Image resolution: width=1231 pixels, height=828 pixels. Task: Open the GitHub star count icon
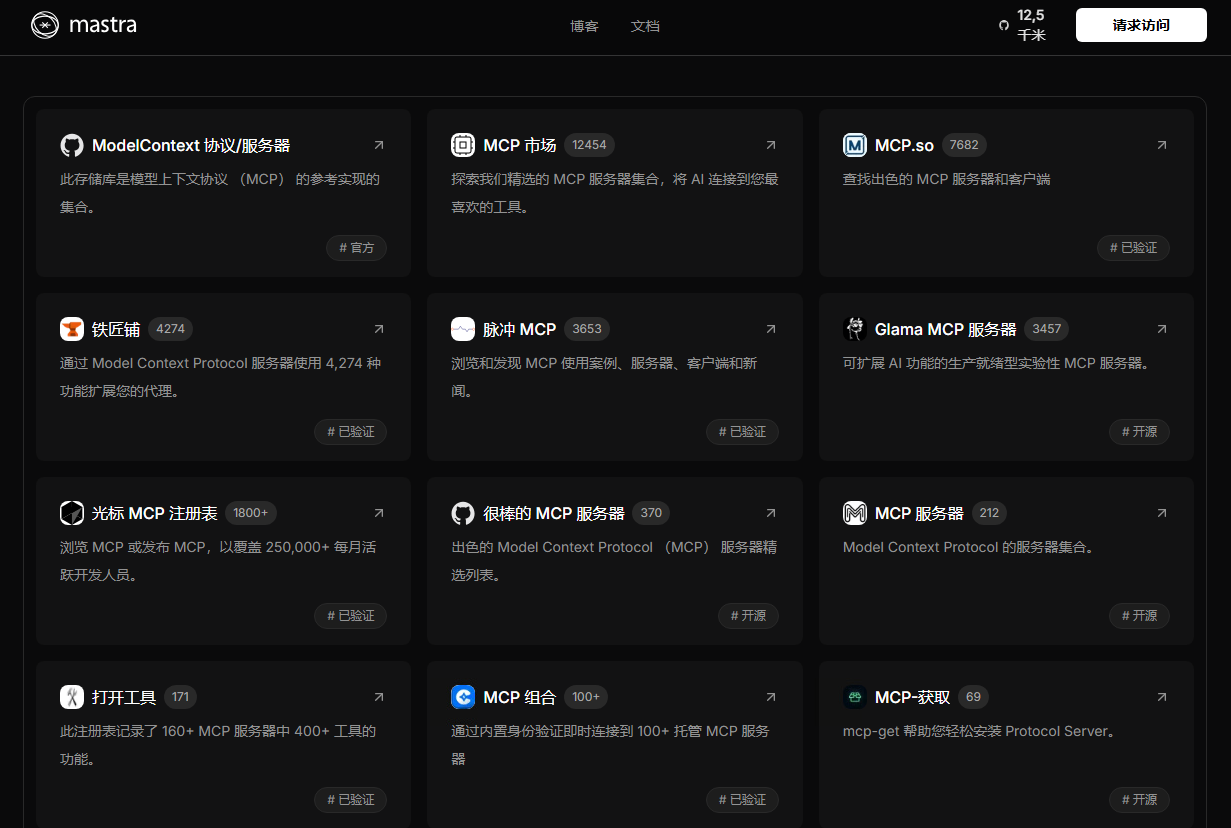pos(1004,25)
